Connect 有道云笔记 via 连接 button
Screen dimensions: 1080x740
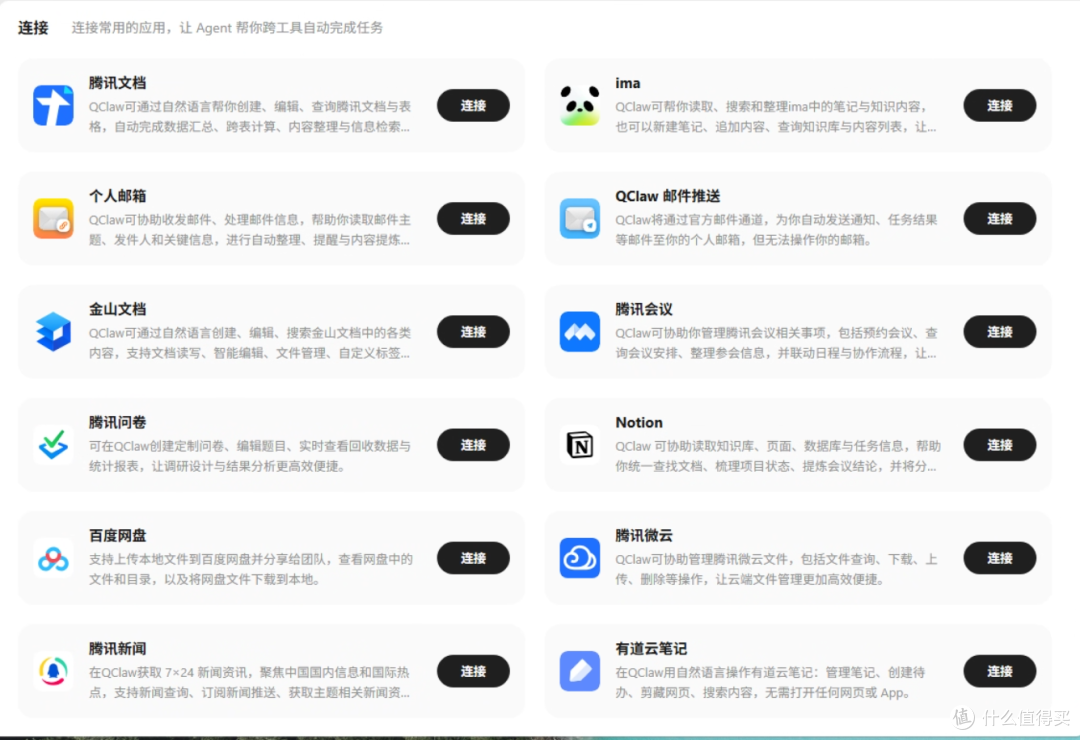pos(999,671)
